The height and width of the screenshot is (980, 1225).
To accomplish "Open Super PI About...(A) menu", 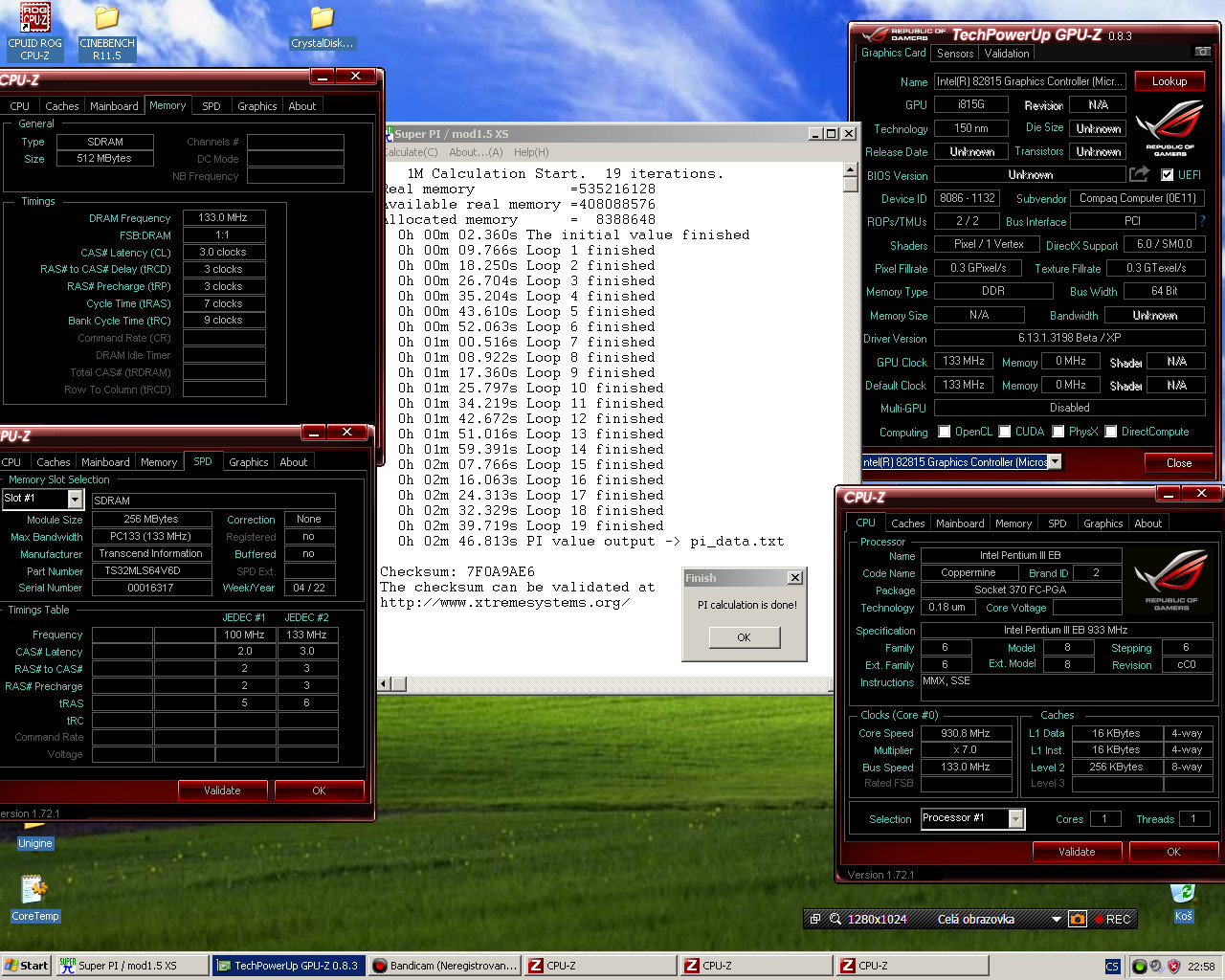I will 476,152.
